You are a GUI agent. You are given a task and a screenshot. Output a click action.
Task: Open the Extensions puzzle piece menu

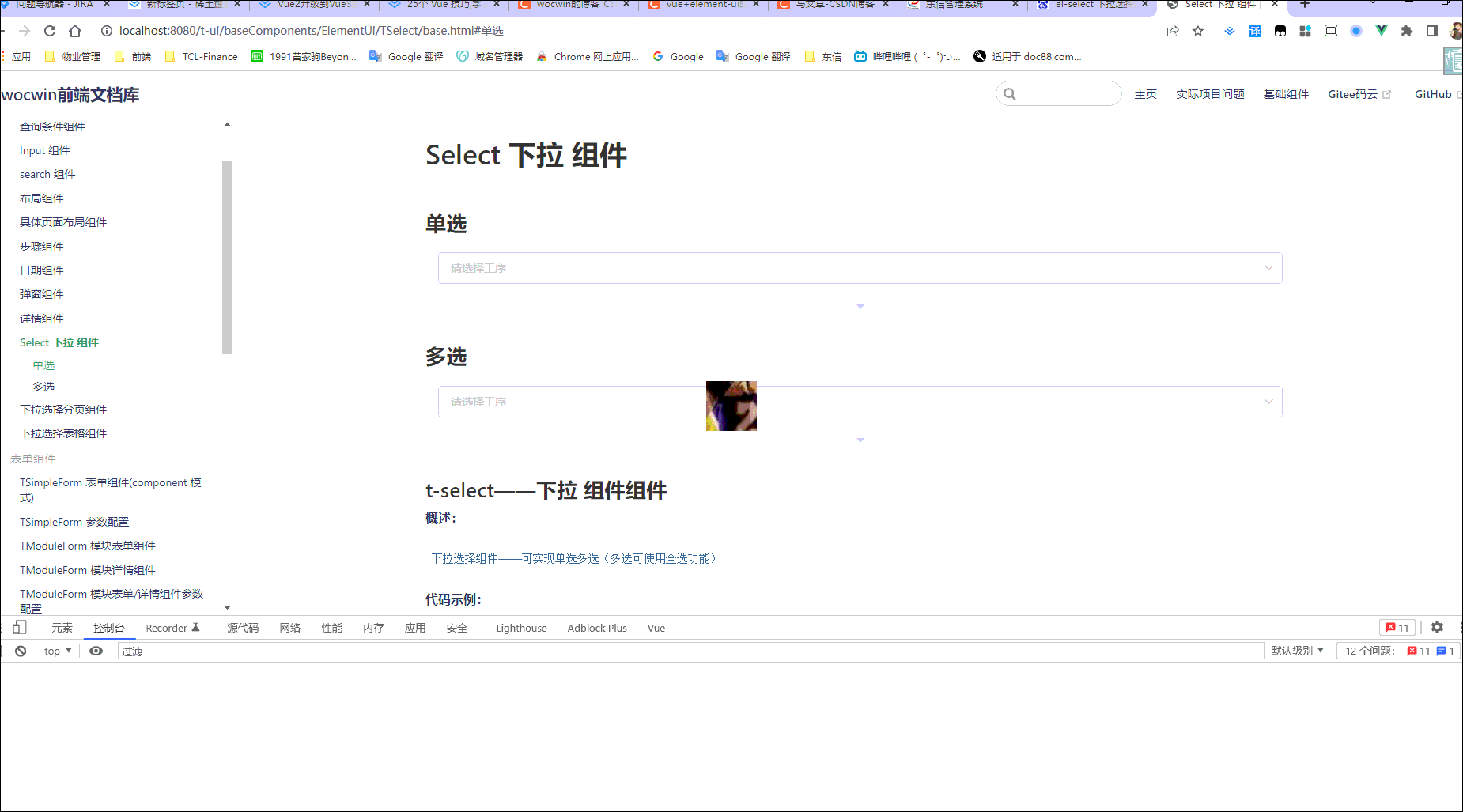tap(1407, 31)
